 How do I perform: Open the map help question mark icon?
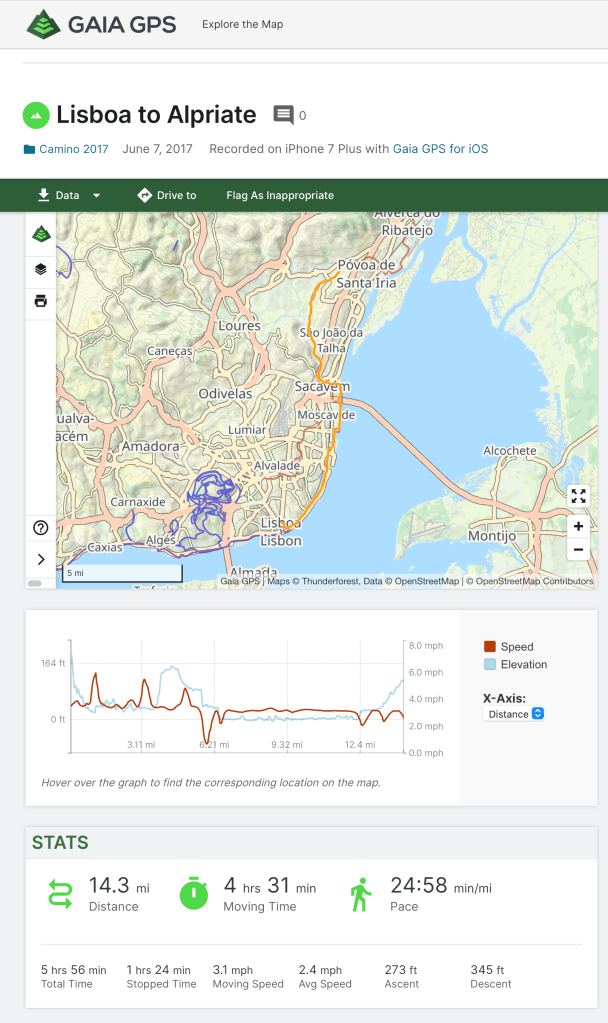(41, 528)
